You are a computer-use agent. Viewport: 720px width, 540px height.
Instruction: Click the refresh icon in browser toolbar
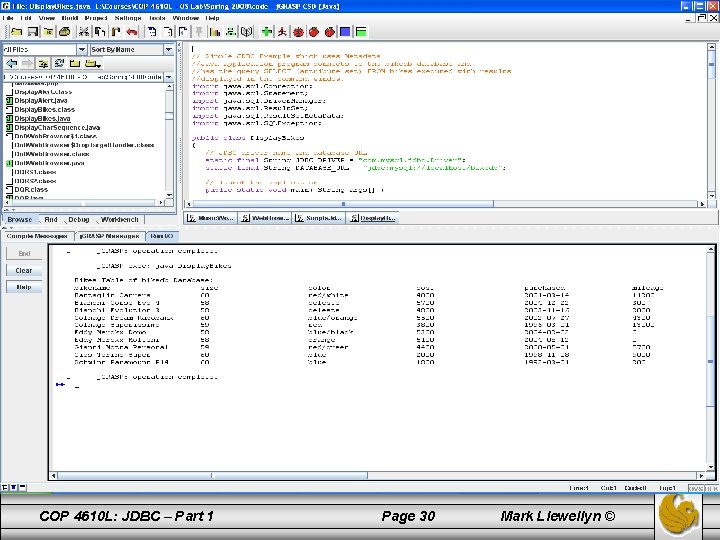[x=59, y=63]
